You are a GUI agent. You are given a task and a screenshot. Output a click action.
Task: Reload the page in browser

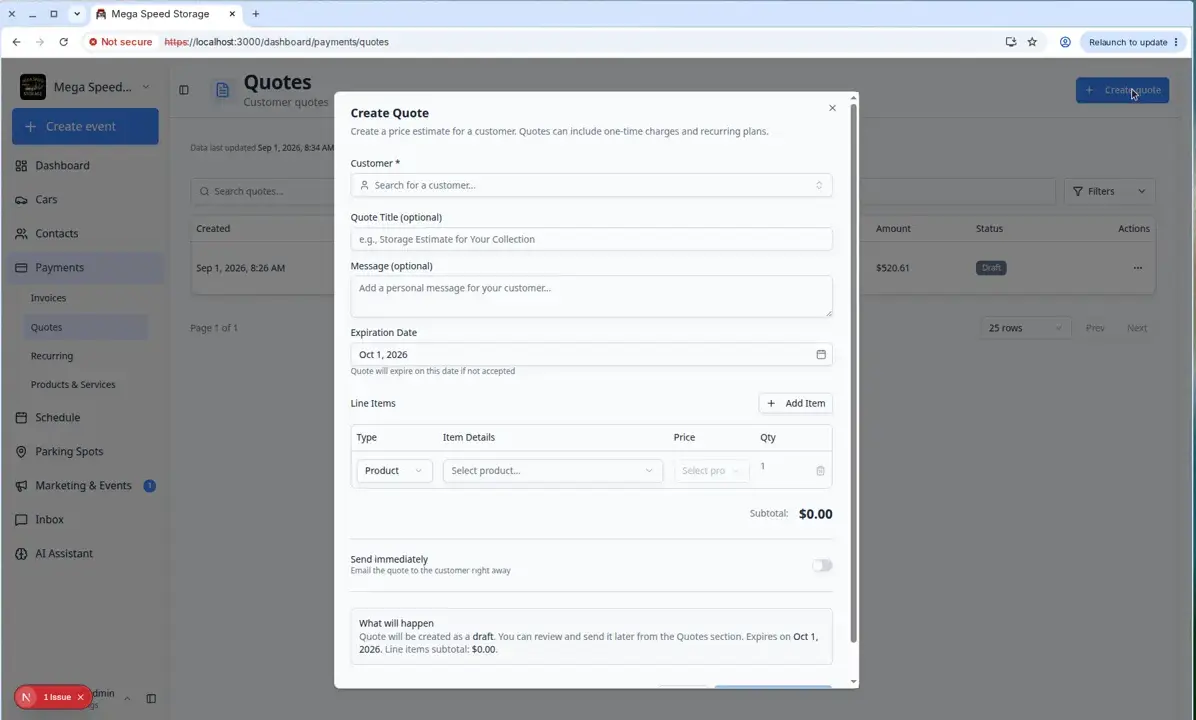(x=63, y=42)
